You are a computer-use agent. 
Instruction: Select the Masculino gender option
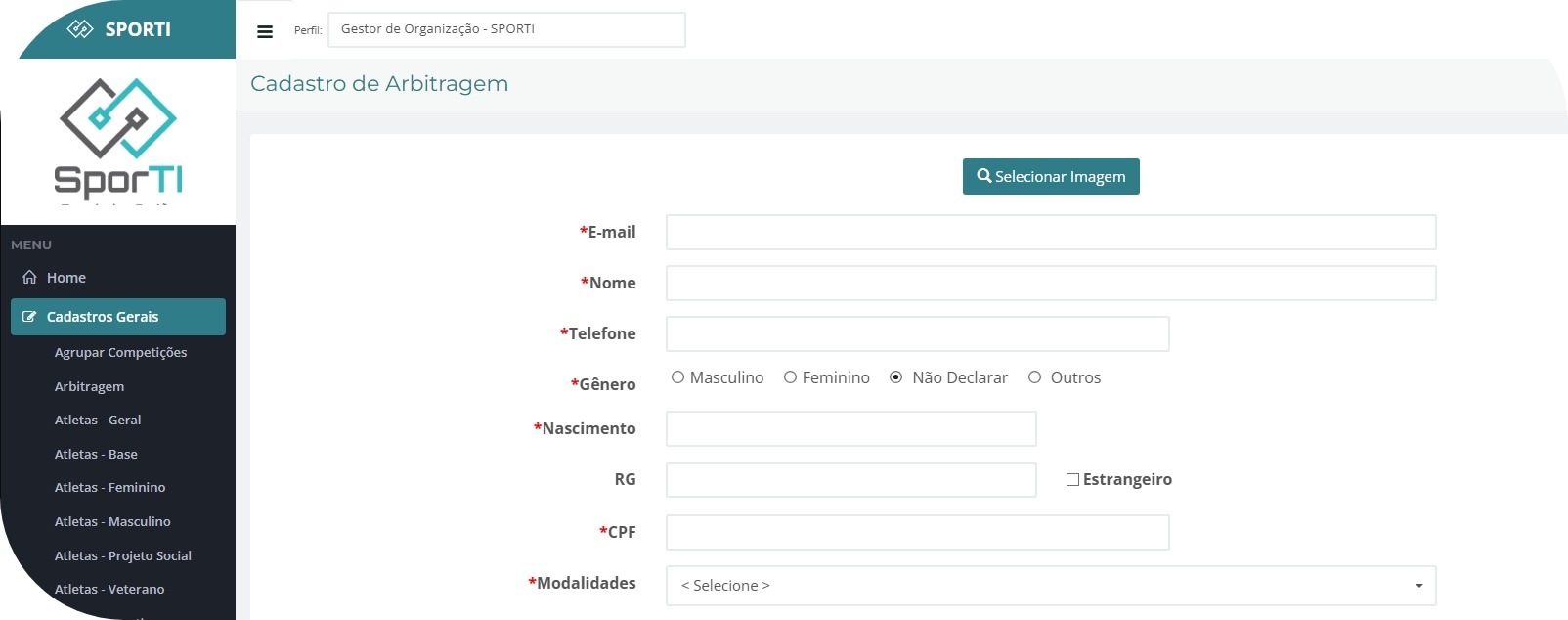pyautogui.click(x=677, y=377)
